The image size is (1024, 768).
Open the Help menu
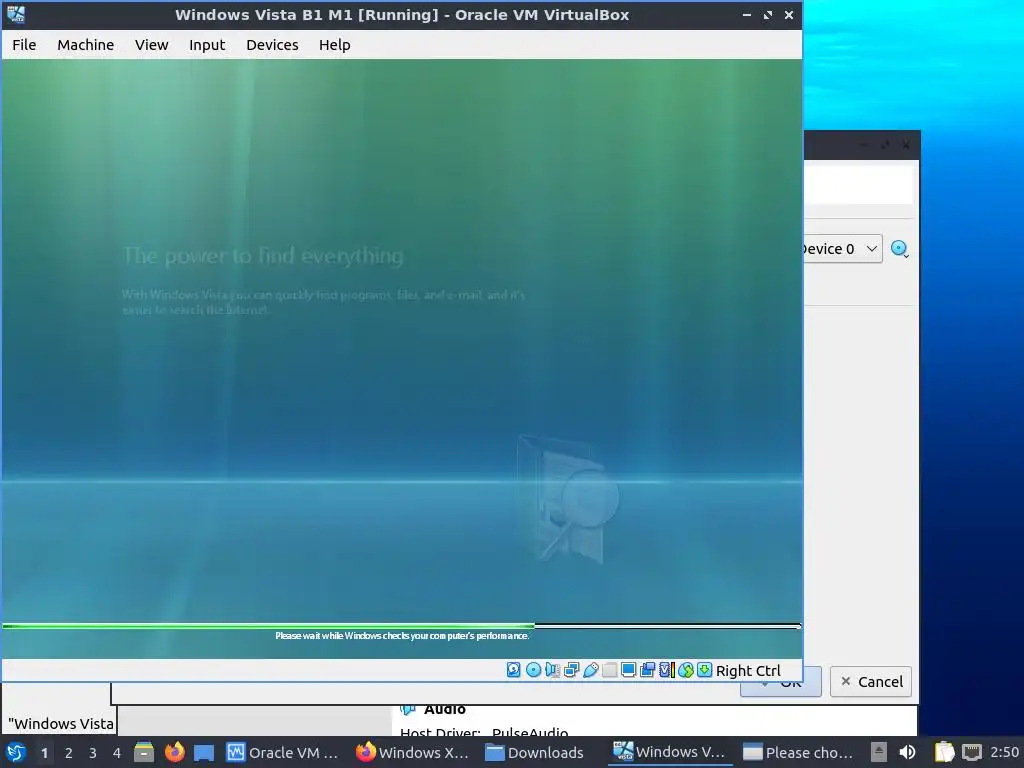334,45
